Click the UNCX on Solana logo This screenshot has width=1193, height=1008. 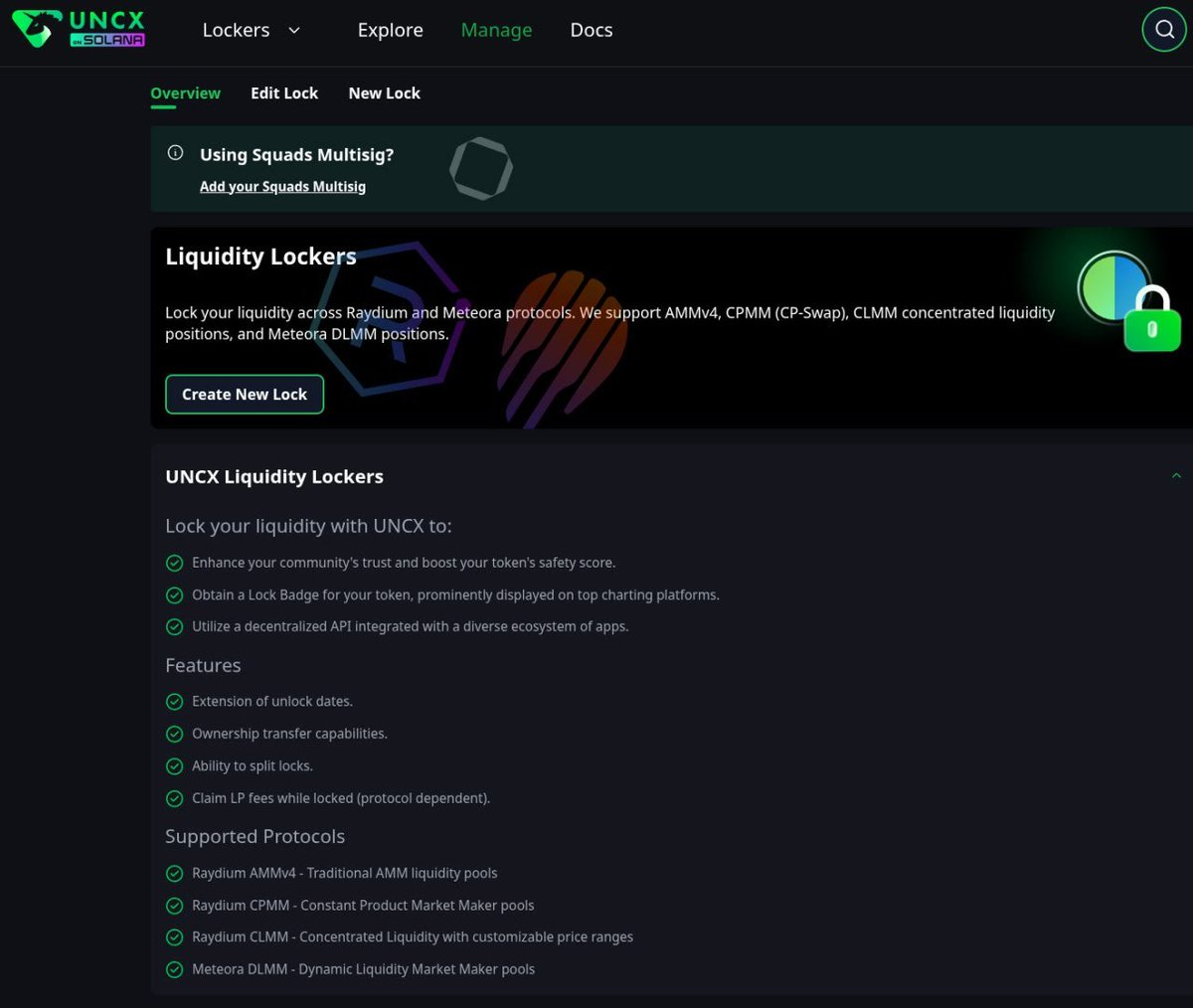pyautogui.click(x=79, y=29)
